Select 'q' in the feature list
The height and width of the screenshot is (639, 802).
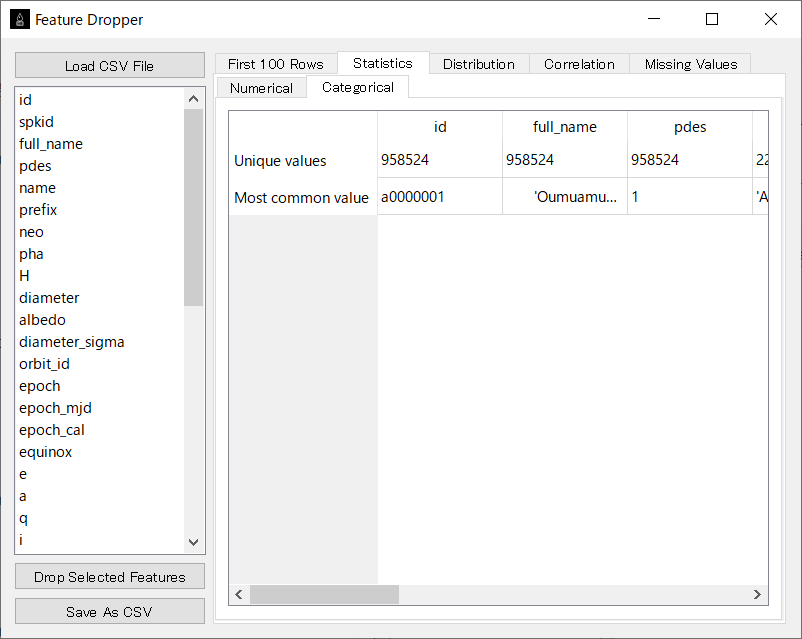point(100,518)
